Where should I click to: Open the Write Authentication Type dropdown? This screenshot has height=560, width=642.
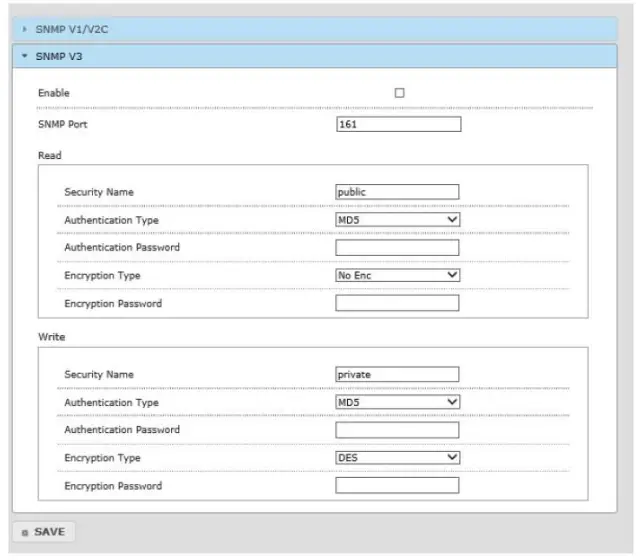coord(398,402)
